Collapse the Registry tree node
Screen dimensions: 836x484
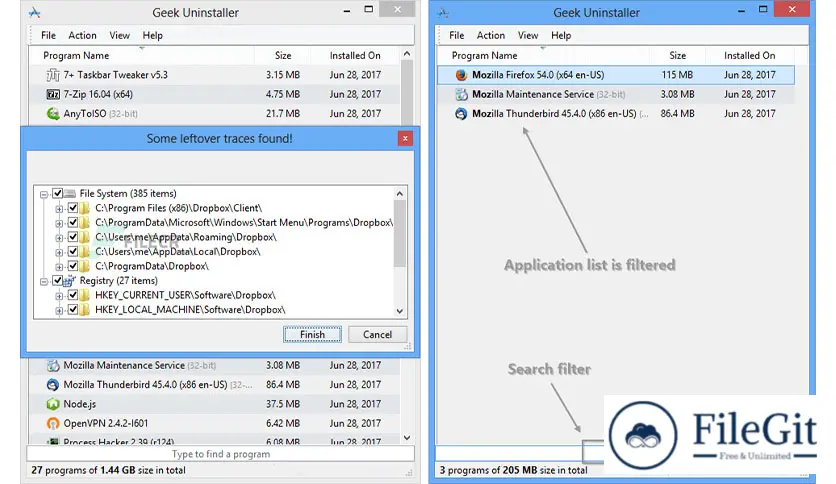(x=44, y=281)
